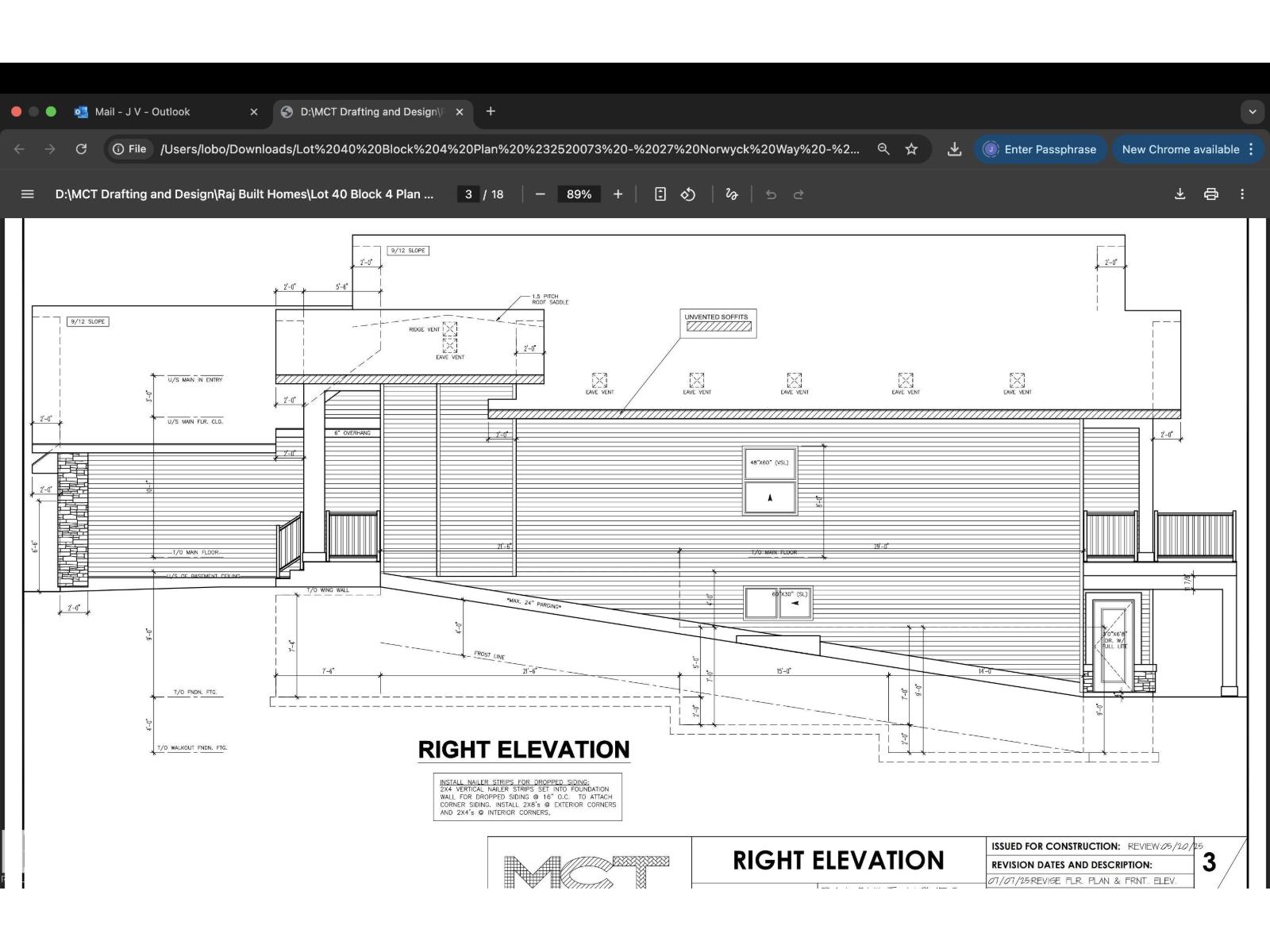Select the Draw annotation tool
The height and width of the screenshot is (952, 1270).
732,194
